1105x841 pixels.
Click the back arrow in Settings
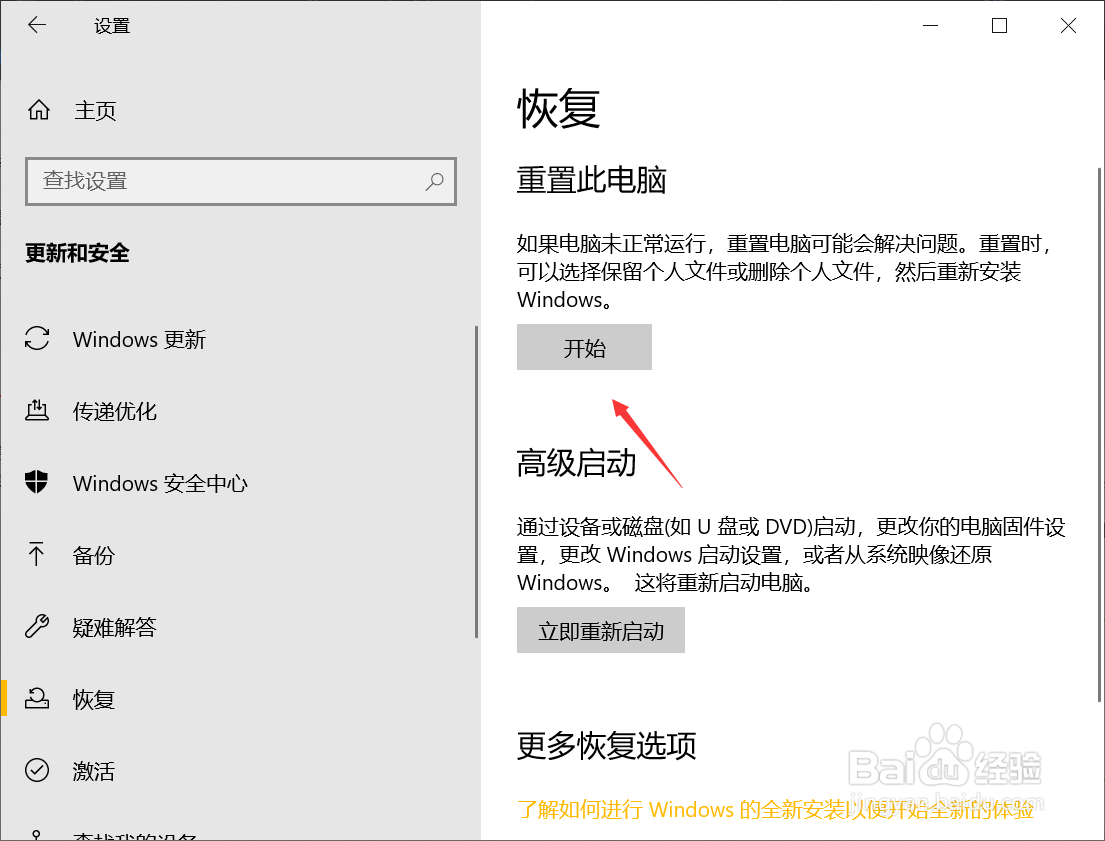pyautogui.click(x=36, y=25)
